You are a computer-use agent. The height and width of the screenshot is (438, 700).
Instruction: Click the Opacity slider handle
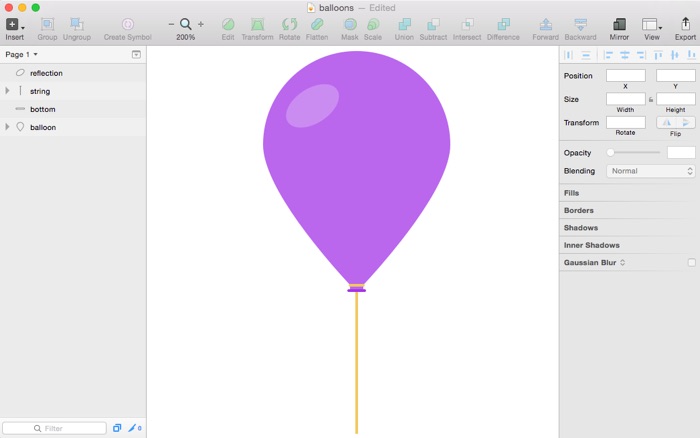click(x=610, y=153)
